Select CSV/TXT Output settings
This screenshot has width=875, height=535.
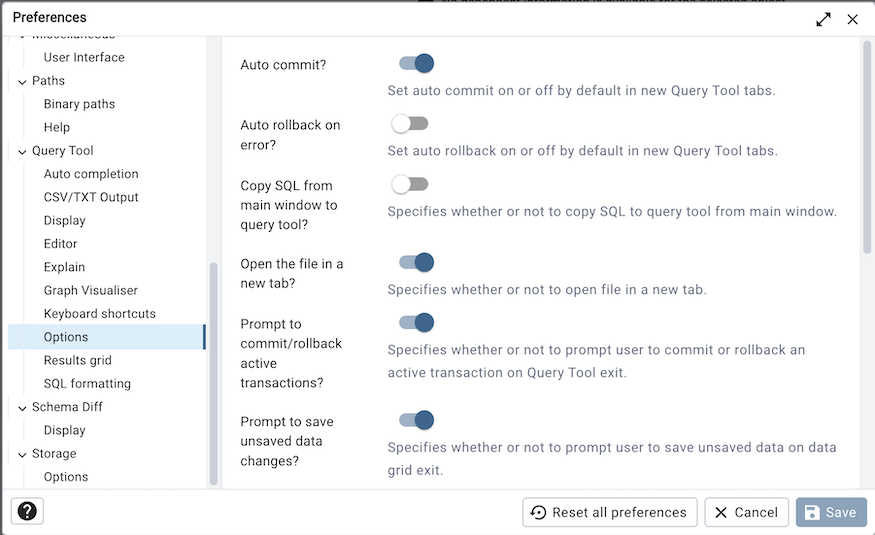pyautogui.click(x=91, y=197)
